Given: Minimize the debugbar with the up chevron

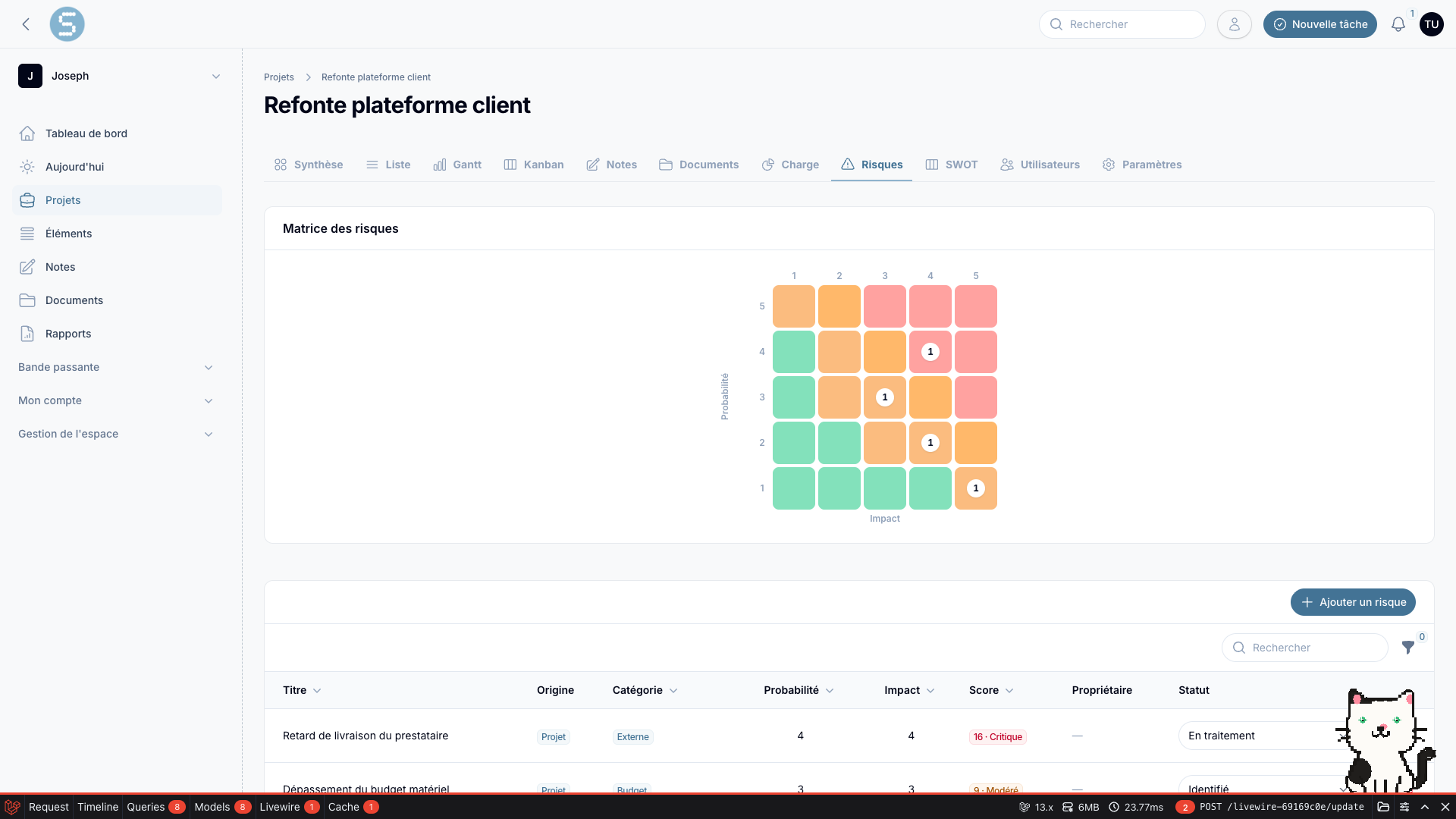Looking at the screenshot, I should pos(1425,807).
